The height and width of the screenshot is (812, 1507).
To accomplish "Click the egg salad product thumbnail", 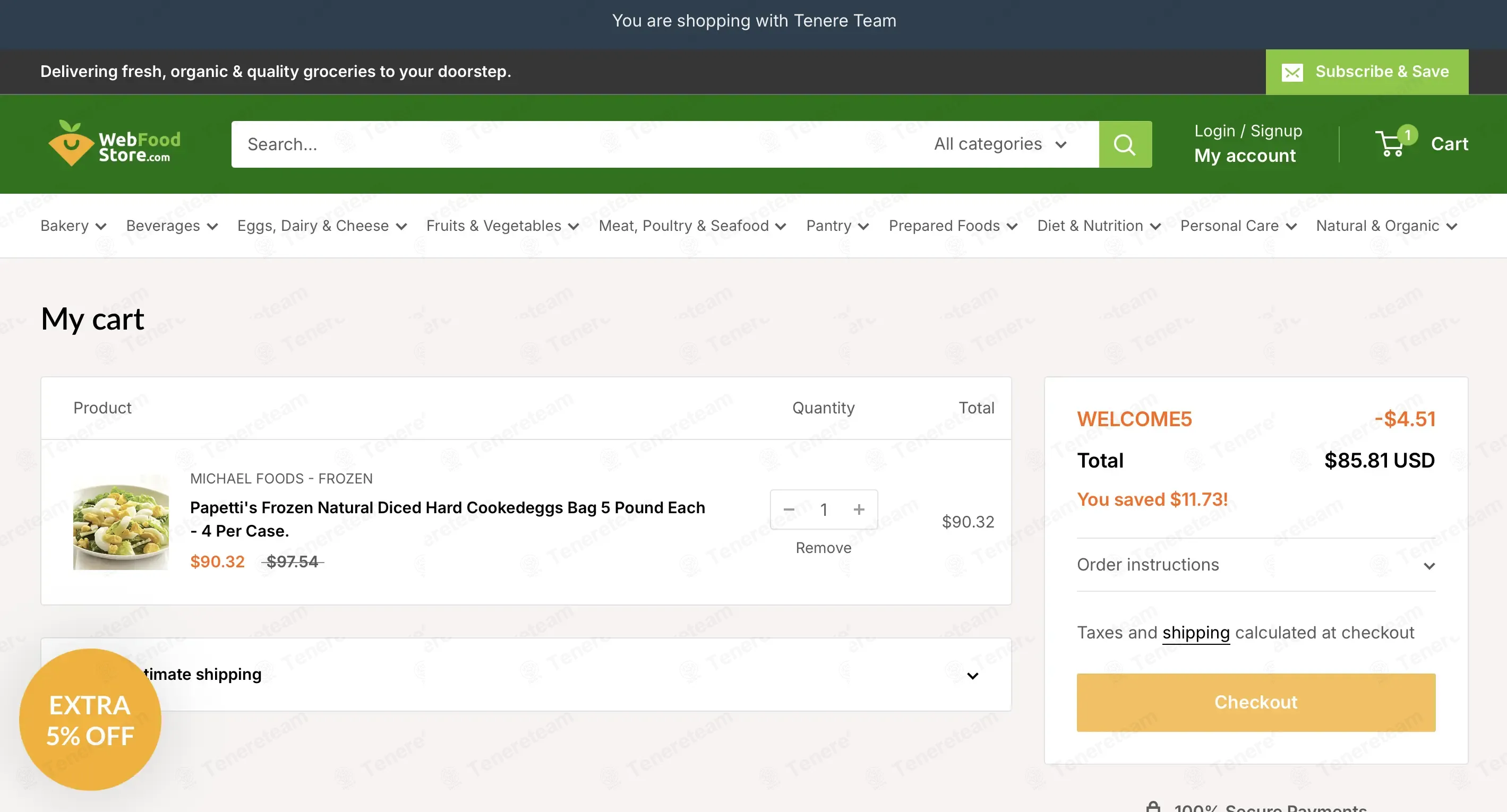I will [121, 522].
